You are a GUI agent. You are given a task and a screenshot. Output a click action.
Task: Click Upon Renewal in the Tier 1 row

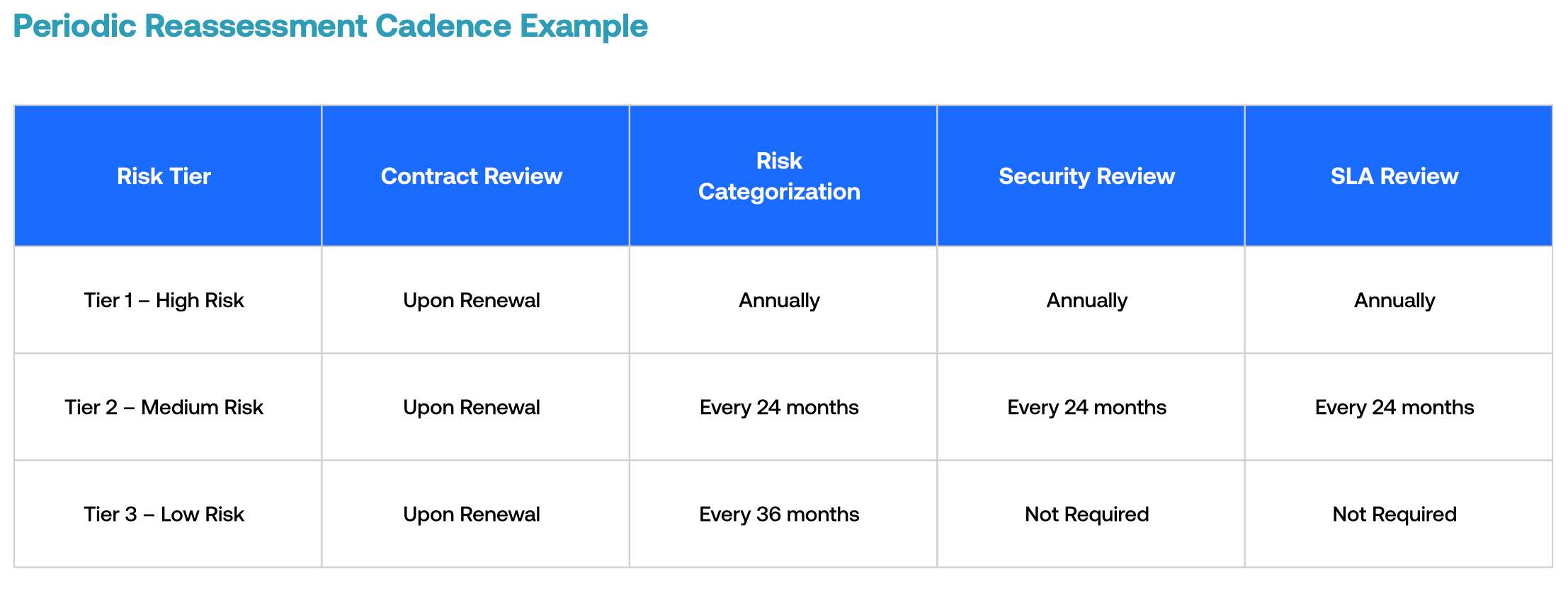[x=472, y=300]
